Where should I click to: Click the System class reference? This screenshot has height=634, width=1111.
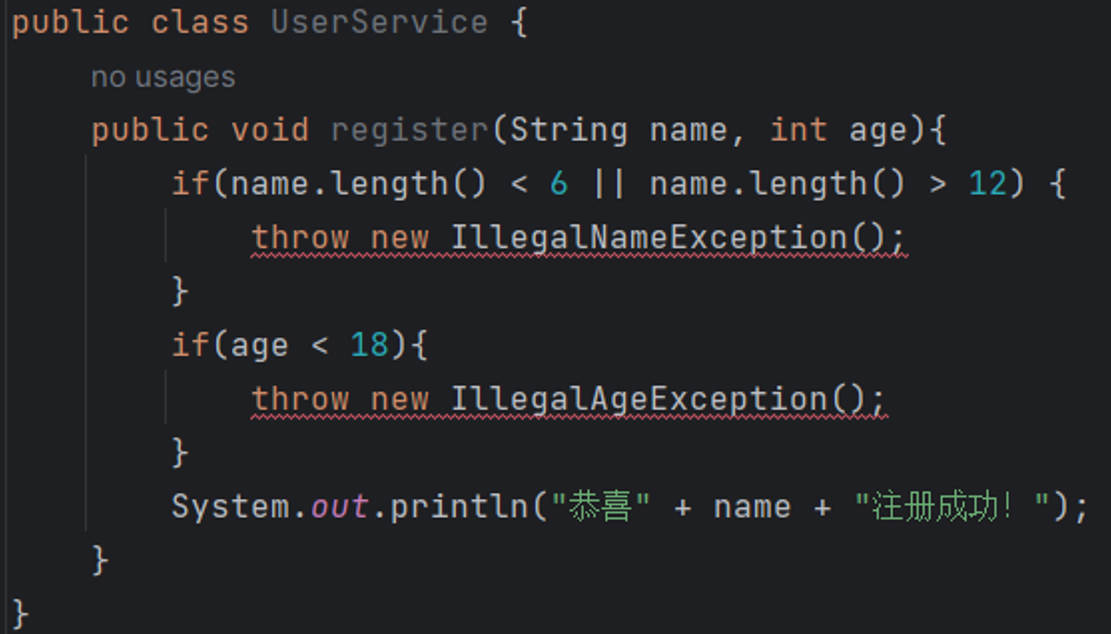230,507
